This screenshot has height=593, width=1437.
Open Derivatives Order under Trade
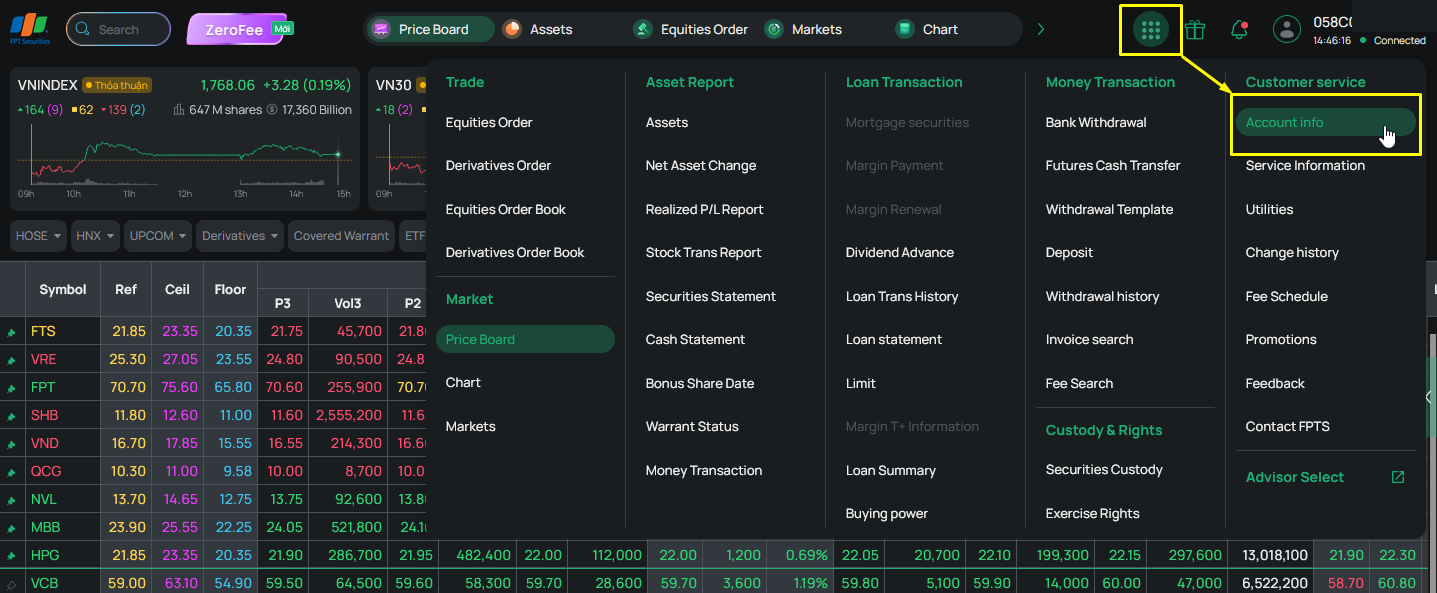coord(498,166)
